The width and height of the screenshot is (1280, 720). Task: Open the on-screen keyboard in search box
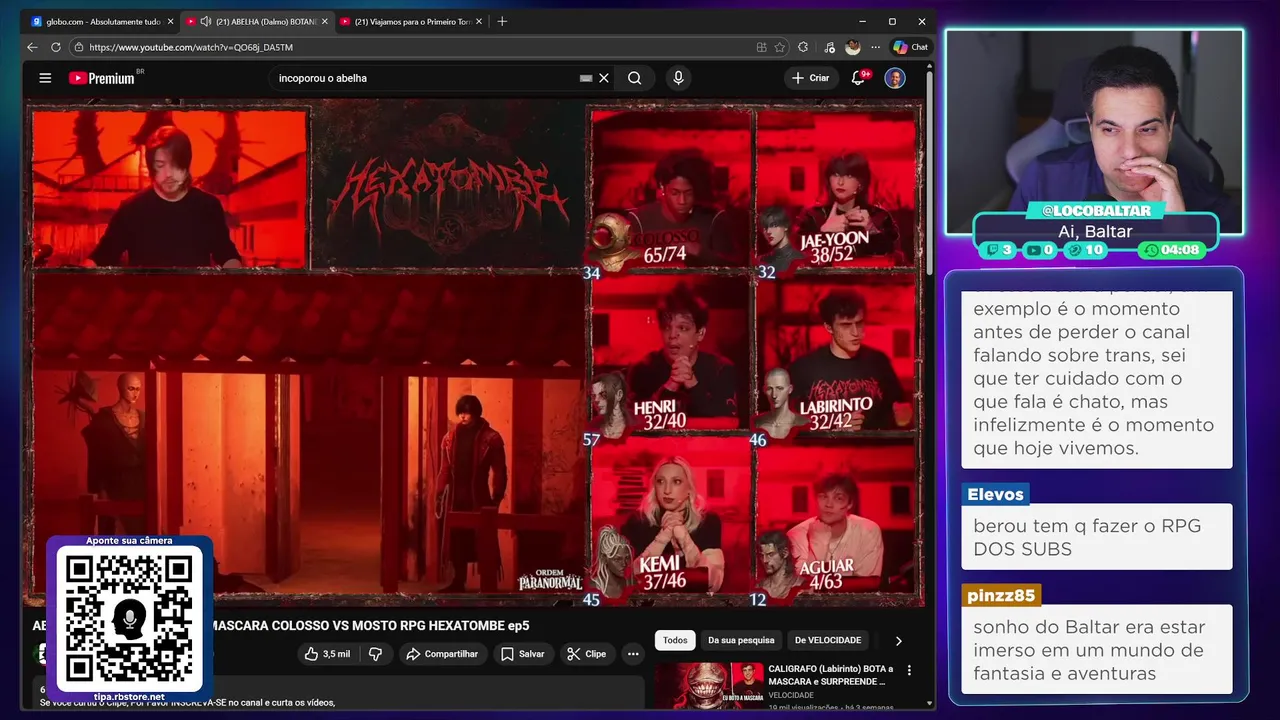[586, 78]
